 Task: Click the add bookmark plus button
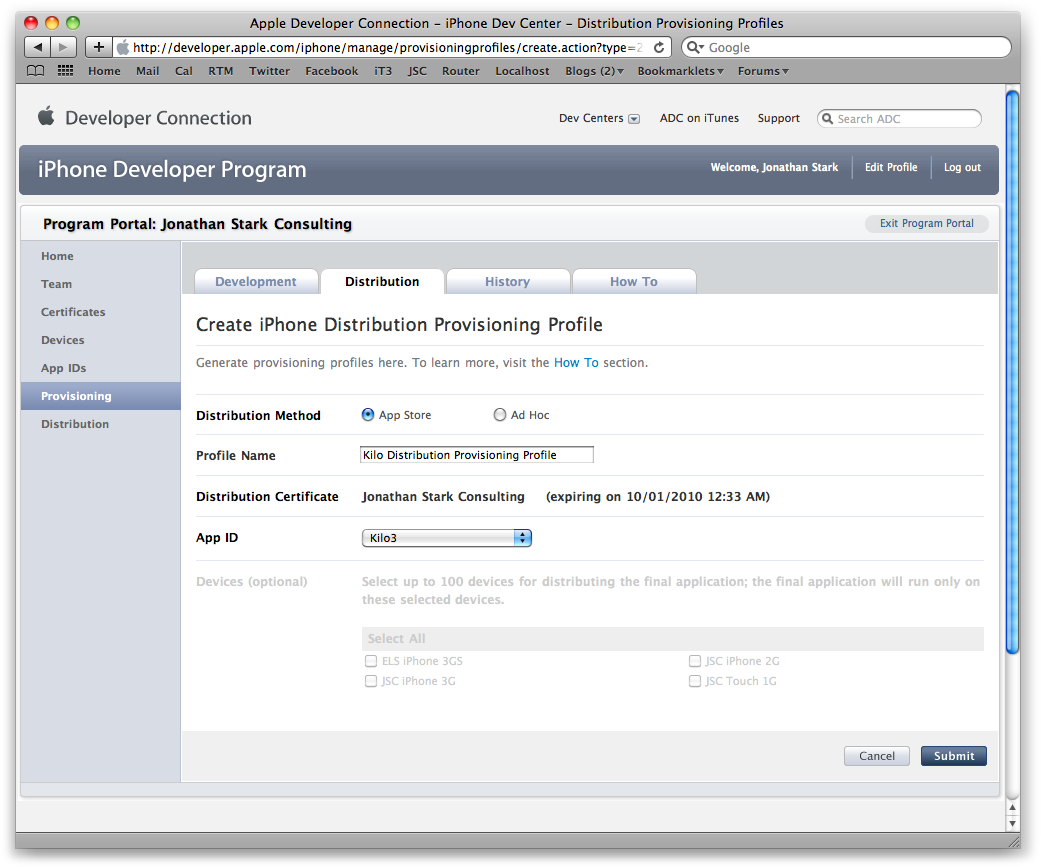point(98,47)
